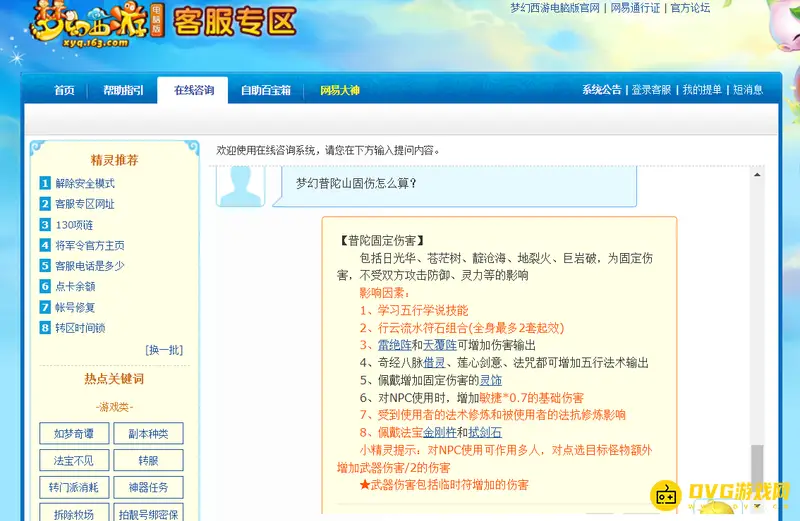Select 帐号修复 recommendation

point(75,307)
